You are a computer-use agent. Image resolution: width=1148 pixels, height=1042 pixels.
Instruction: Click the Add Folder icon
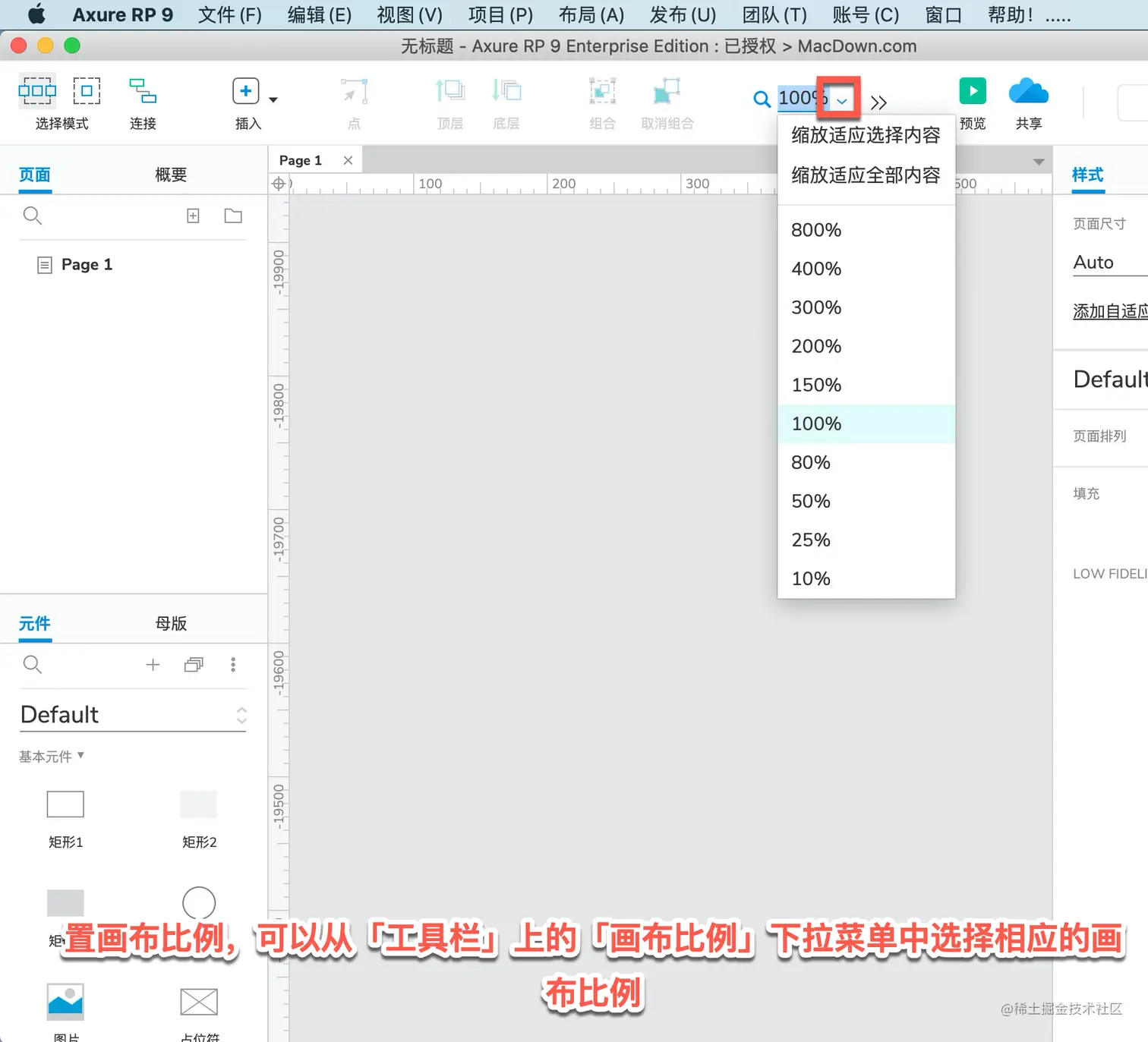(233, 216)
